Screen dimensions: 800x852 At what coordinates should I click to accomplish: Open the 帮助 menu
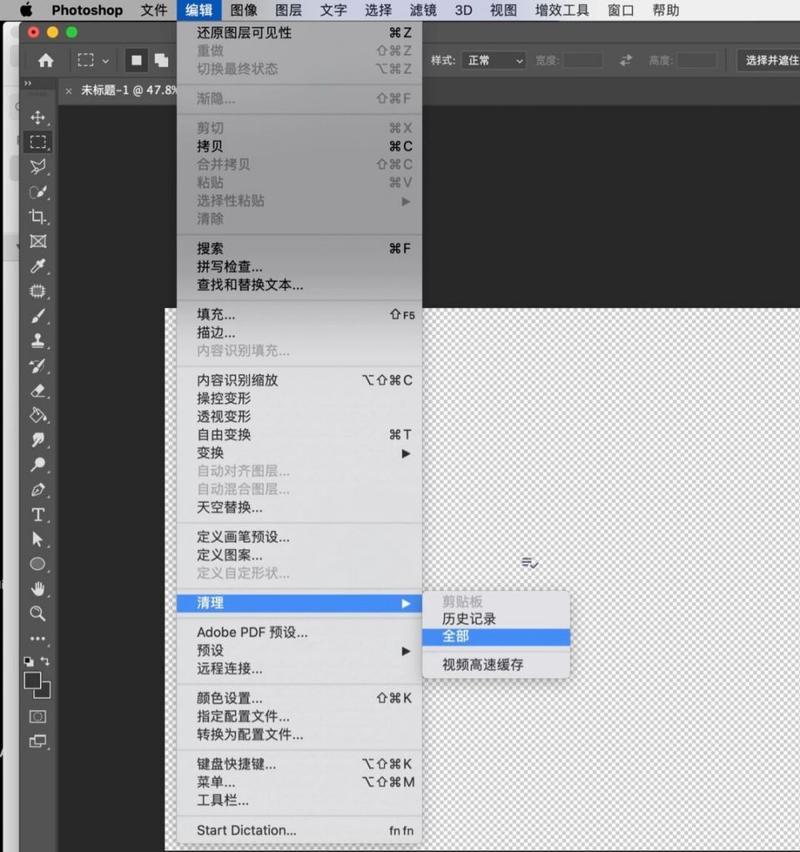point(666,10)
